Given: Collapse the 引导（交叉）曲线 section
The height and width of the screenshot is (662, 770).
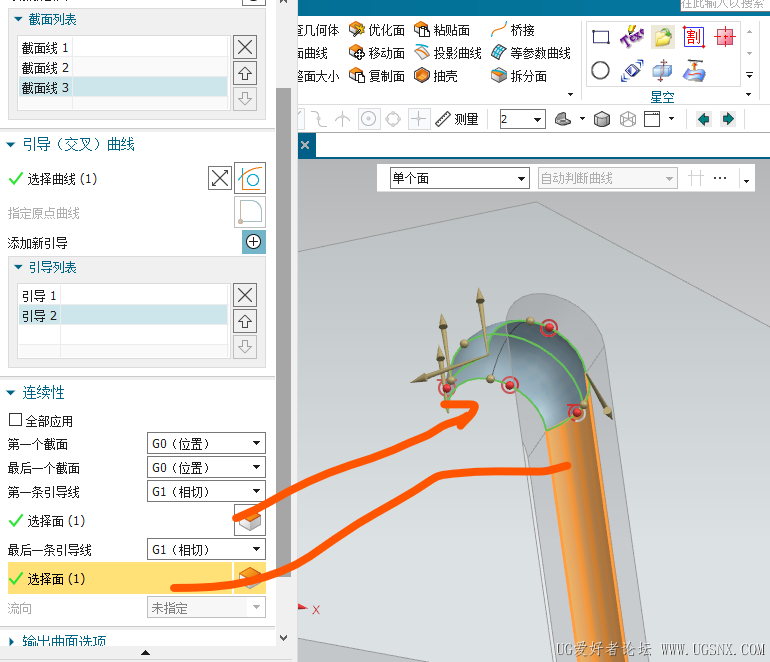Looking at the screenshot, I should pos(10,144).
